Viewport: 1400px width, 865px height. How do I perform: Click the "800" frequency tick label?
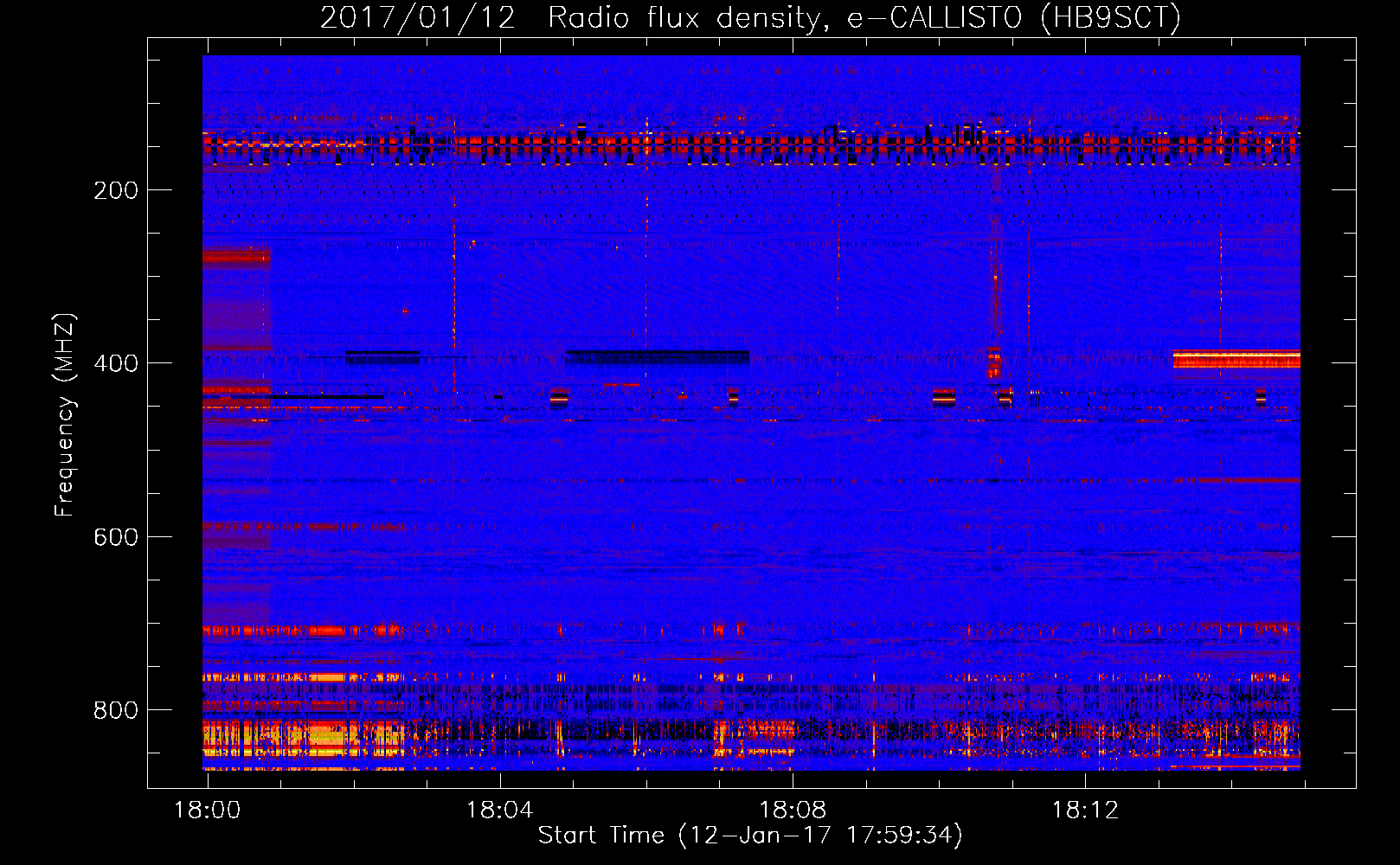point(116,710)
